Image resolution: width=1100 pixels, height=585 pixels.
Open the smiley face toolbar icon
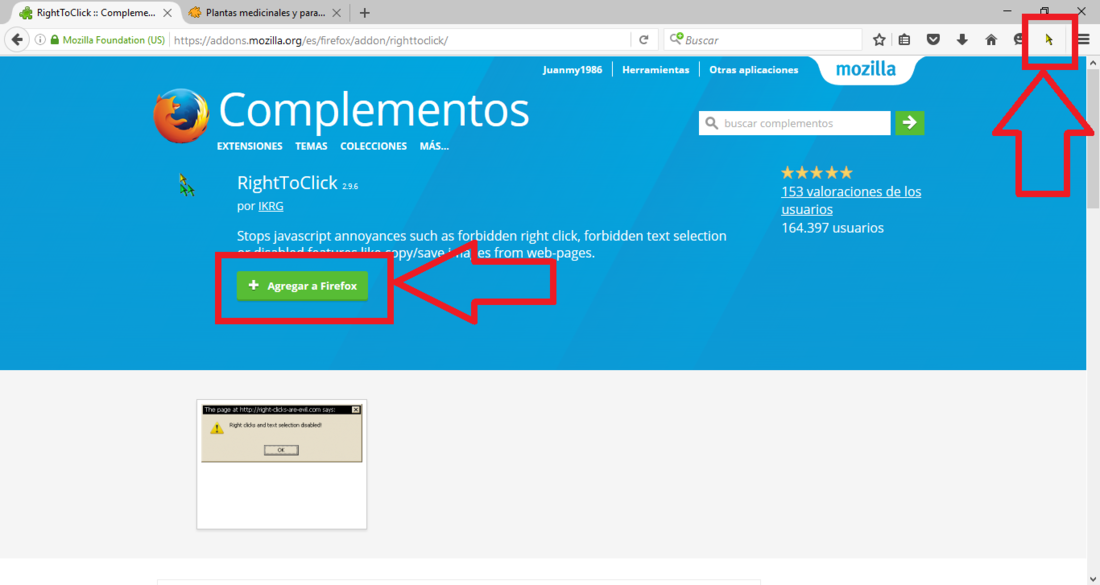pos(1019,40)
